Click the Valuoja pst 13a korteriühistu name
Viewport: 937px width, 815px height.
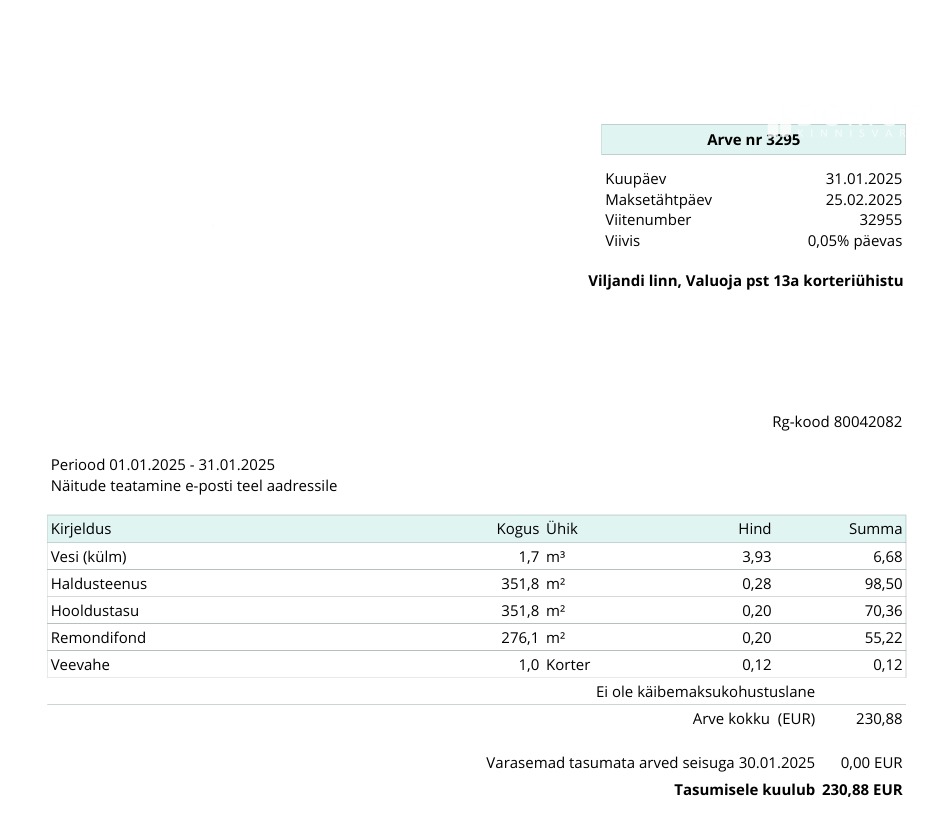(745, 281)
